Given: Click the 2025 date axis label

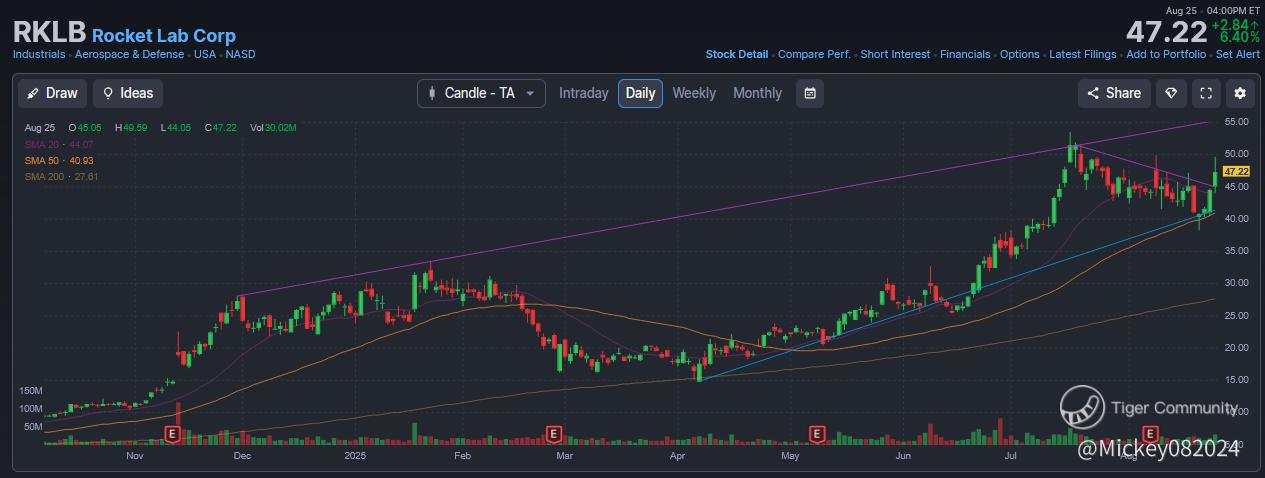Looking at the screenshot, I should click(x=357, y=455).
